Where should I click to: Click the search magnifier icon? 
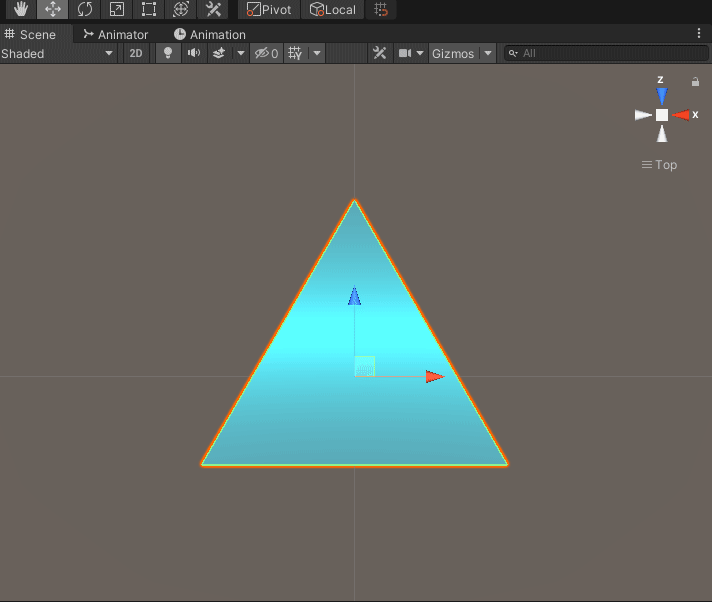513,54
